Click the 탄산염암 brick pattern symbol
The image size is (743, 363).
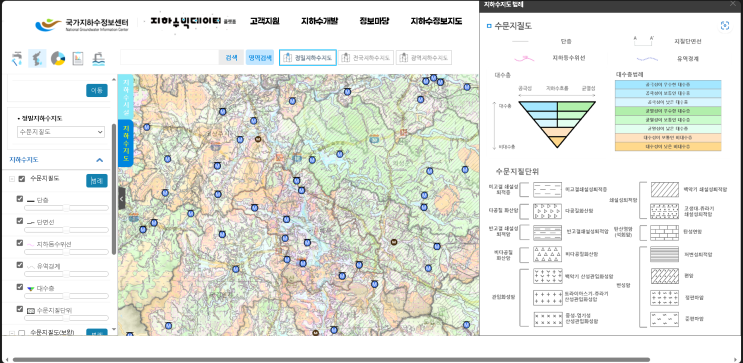(664, 232)
